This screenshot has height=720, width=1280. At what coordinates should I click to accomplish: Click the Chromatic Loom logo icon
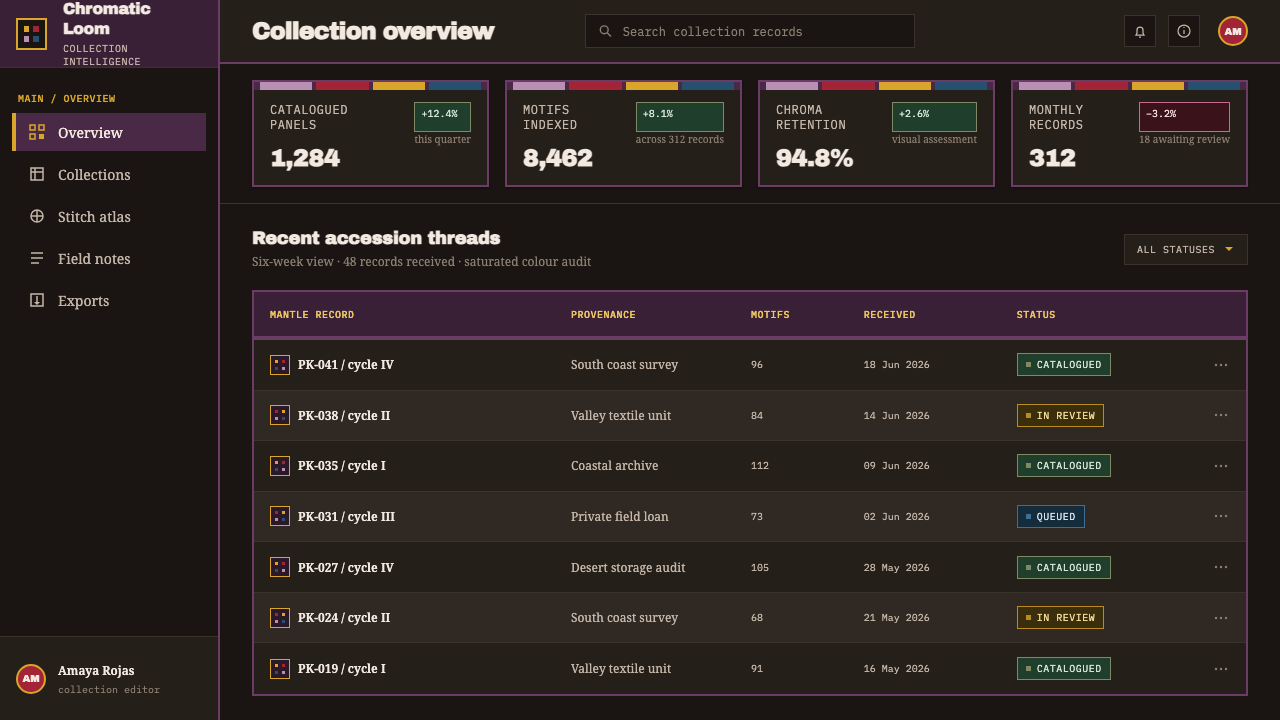pyautogui.click(x=31, y=34)
